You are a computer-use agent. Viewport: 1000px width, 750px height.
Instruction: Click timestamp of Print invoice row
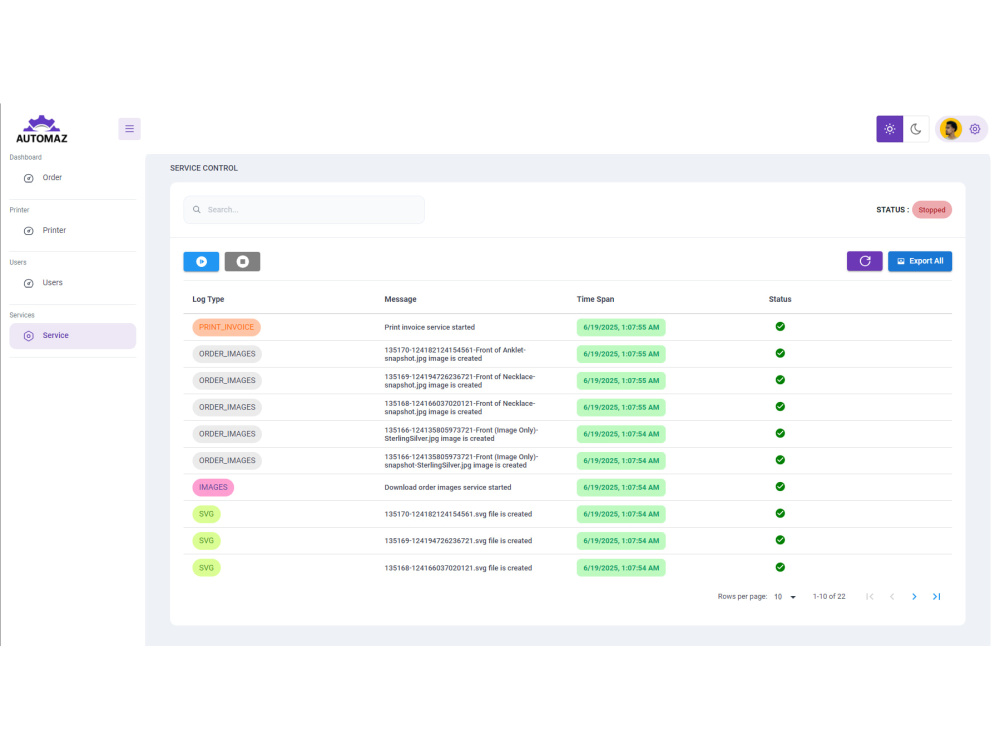pyautogui.click(x=621, y=327)
